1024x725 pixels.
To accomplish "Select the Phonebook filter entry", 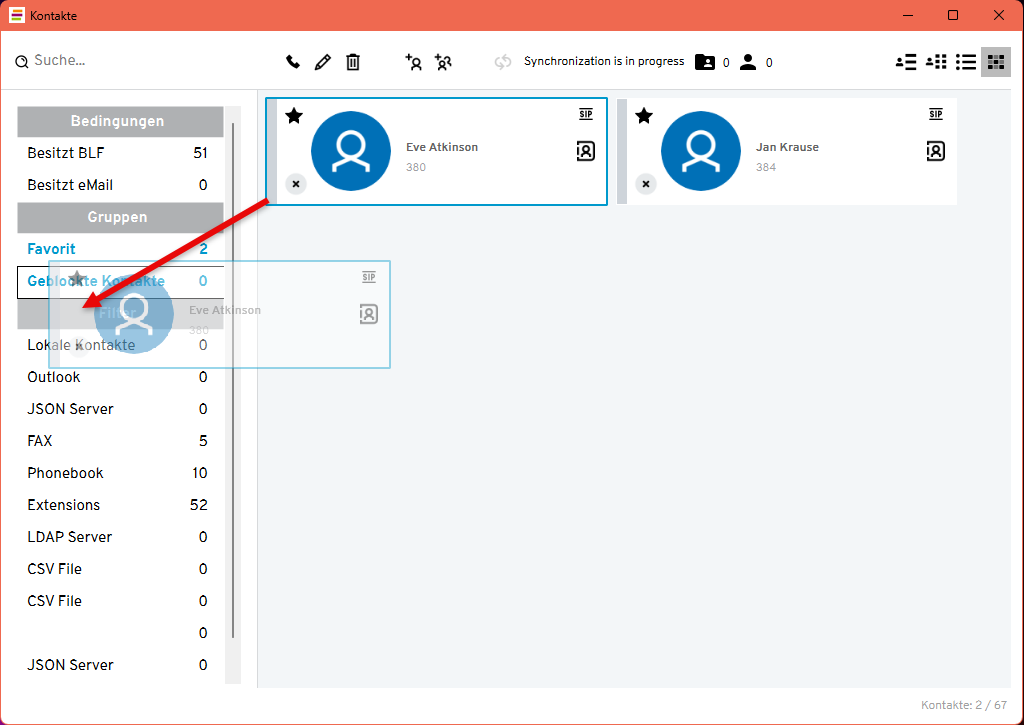I will [x=66, y=473].
